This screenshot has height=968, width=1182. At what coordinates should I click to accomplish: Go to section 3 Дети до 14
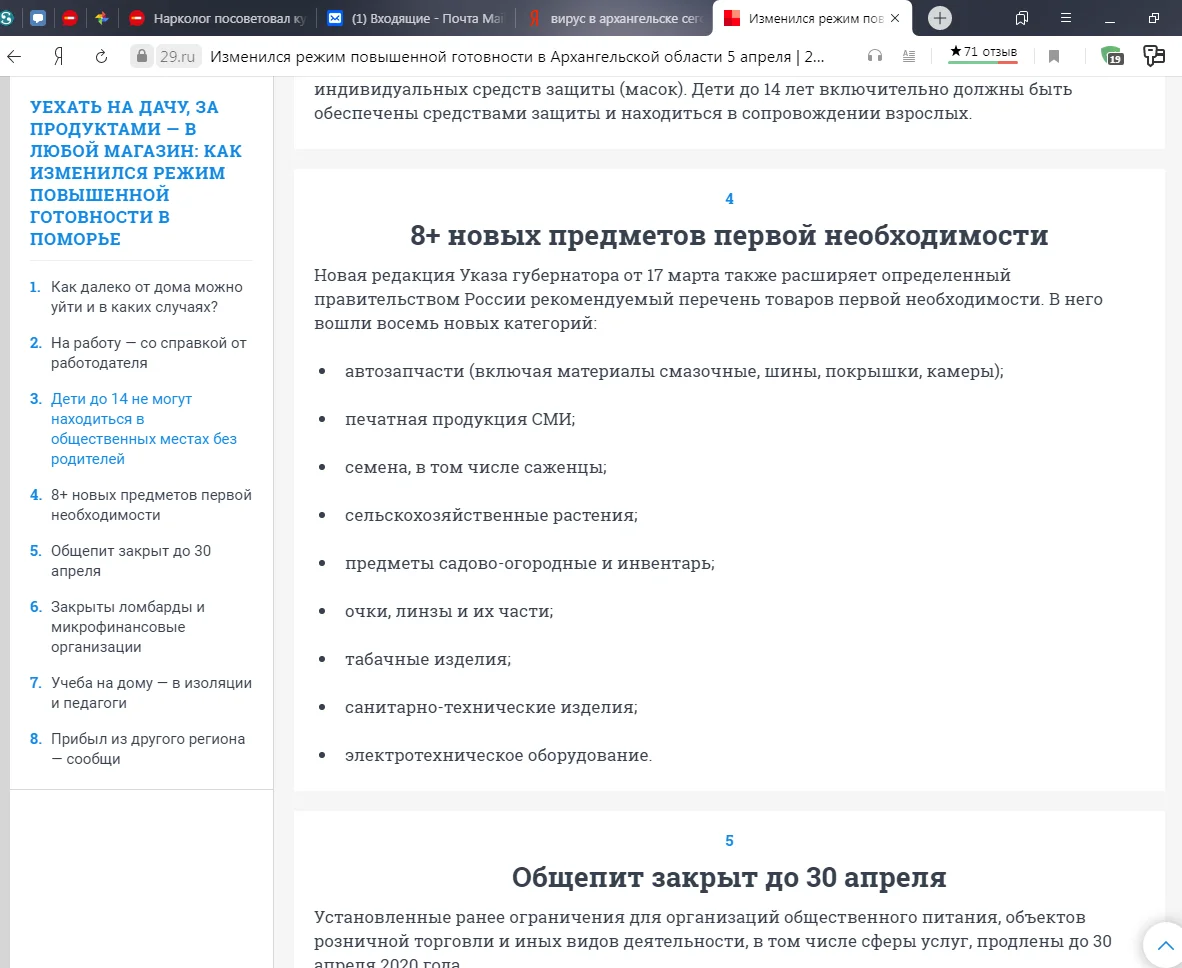pyautogui.click(x=143, y=429)
